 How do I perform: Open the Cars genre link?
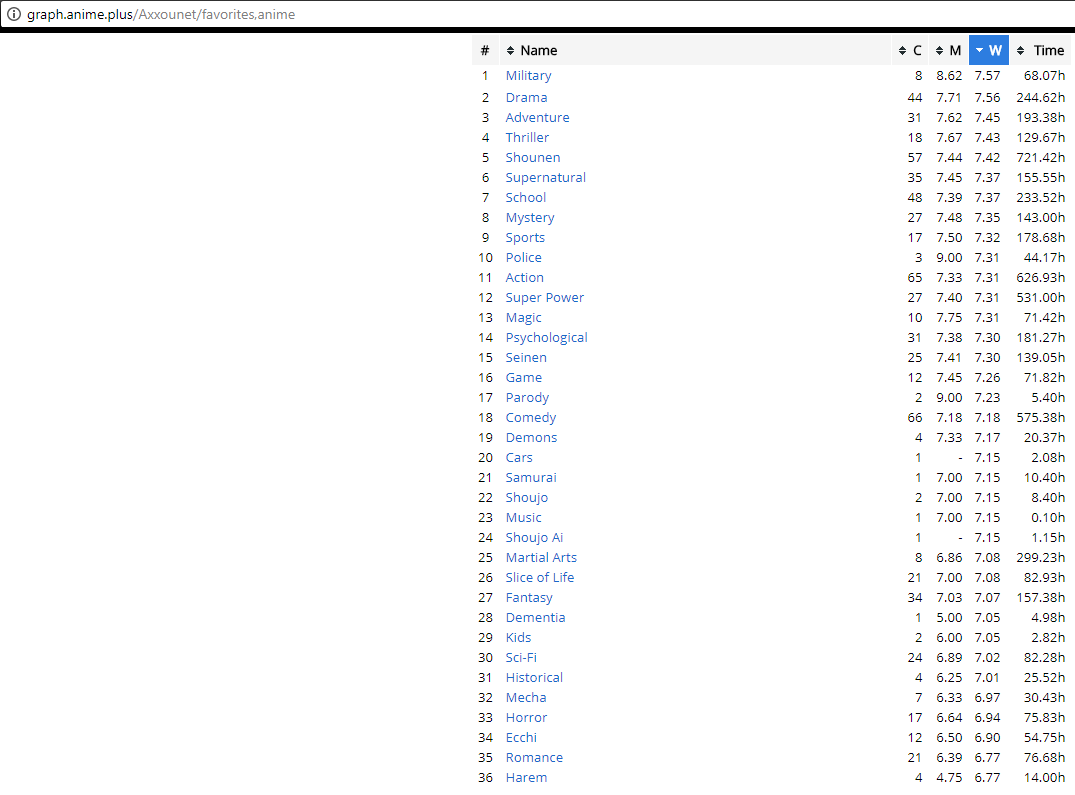pyautogui.click(x=518, y=457)
